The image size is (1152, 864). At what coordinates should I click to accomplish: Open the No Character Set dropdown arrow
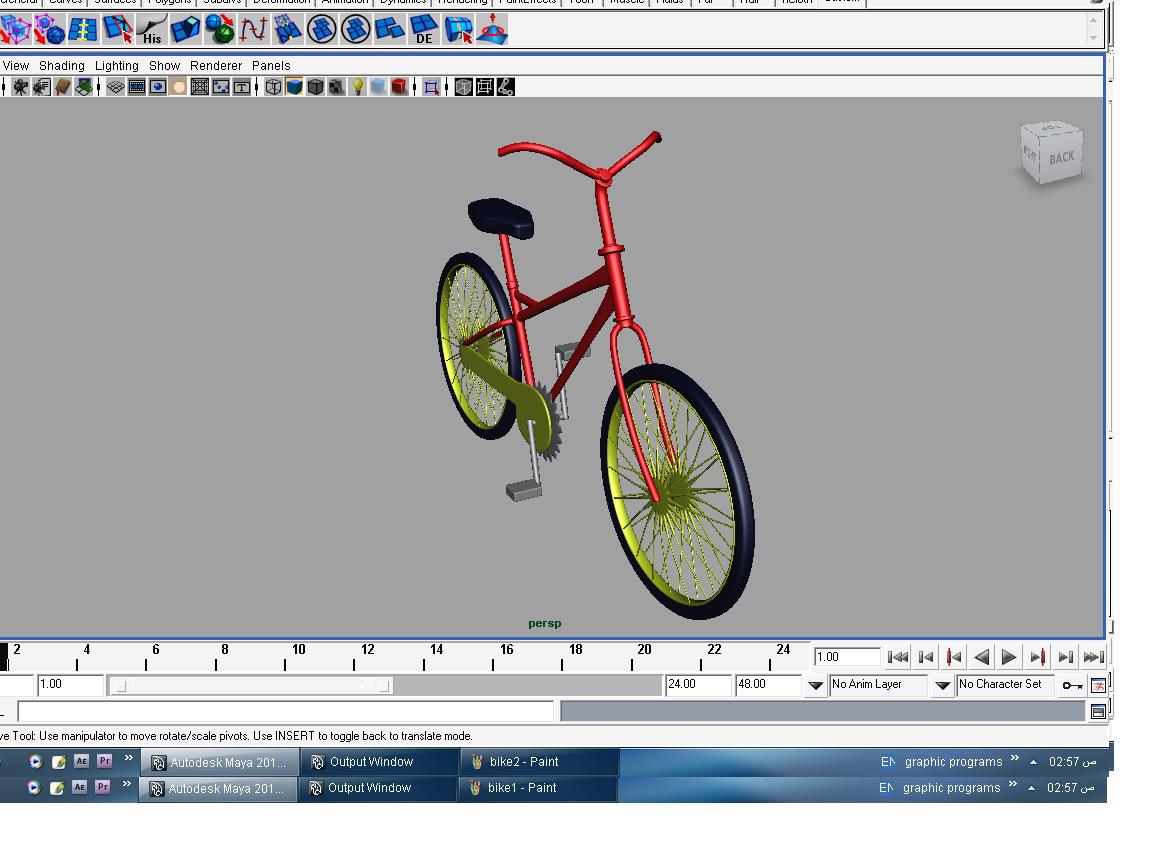coord(943,685)
